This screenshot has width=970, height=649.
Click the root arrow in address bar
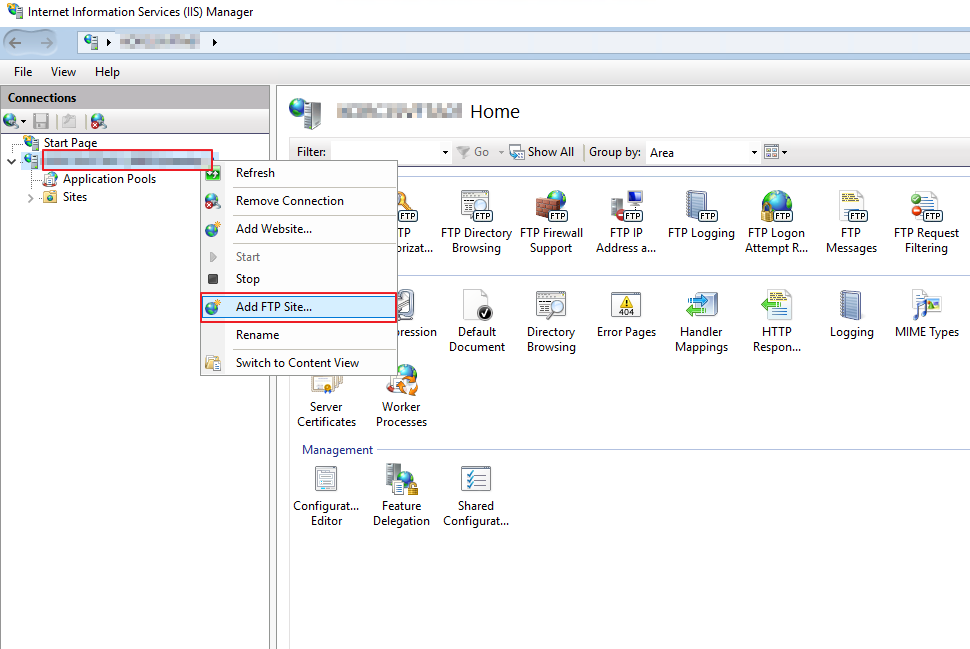[x=109, y=42]
